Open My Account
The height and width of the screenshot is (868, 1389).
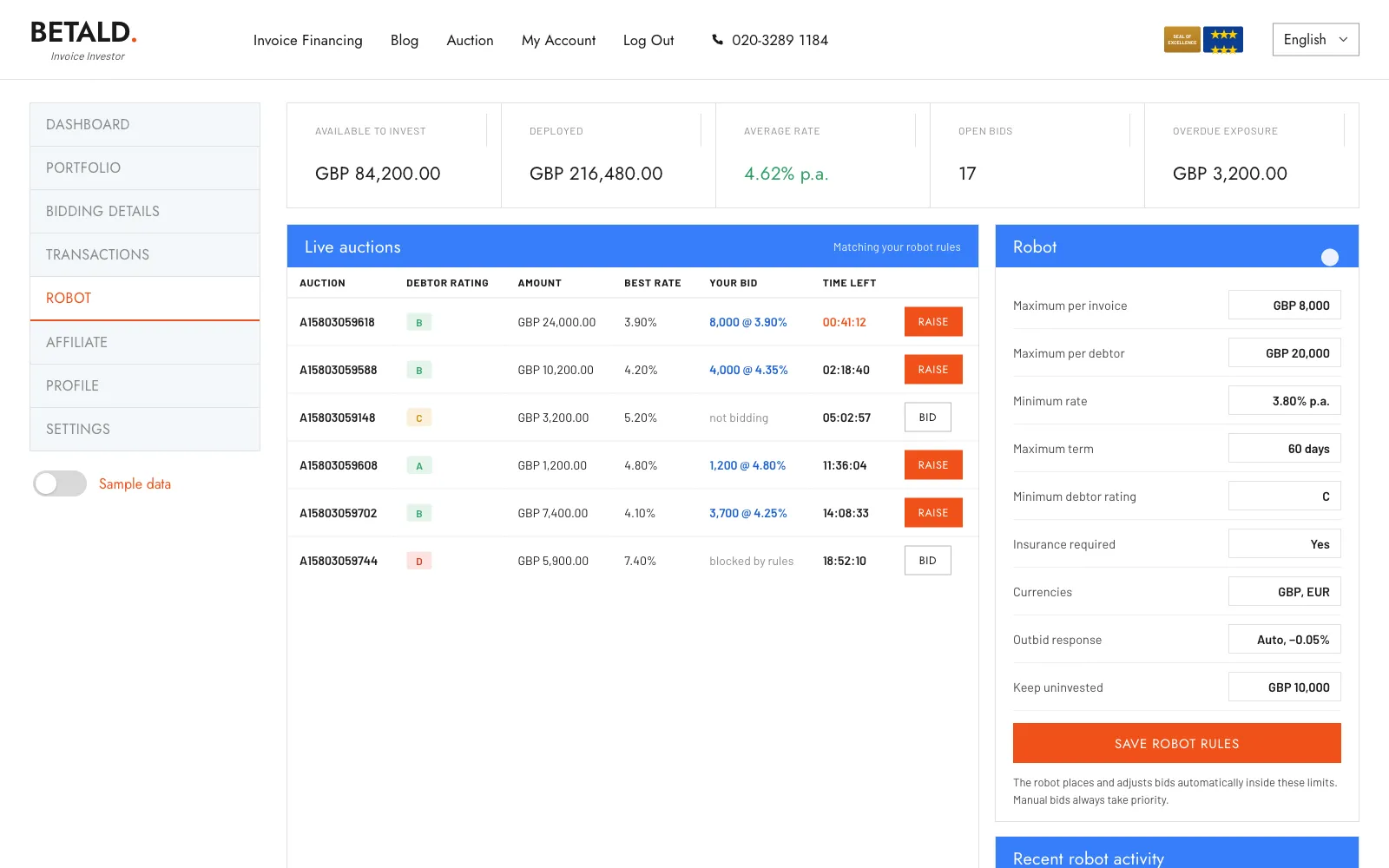tap(558, 40)
